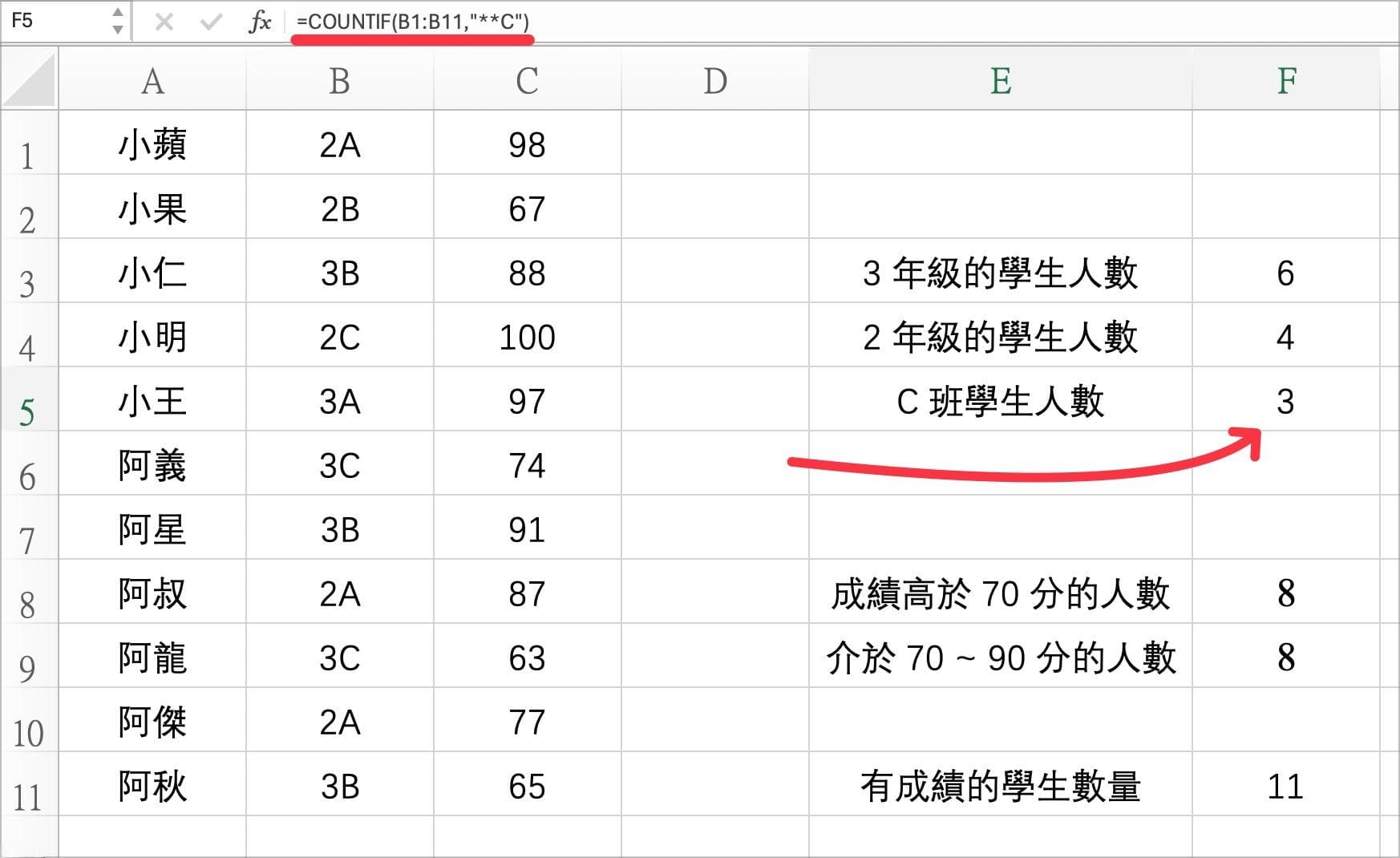Click the 3A class cell
The image size is (1400, 858).
pyautogui.click(x=340, y=399)
